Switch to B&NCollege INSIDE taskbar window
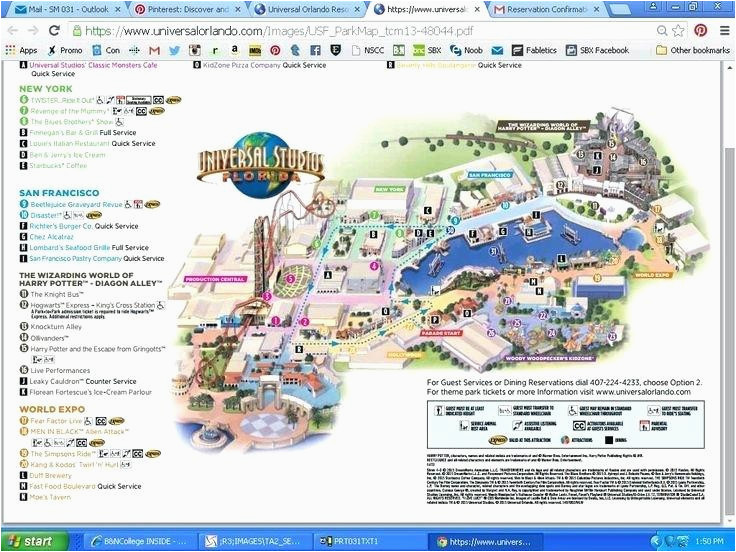The height and width of the screenshot is (552, 736). click(140, 541)
